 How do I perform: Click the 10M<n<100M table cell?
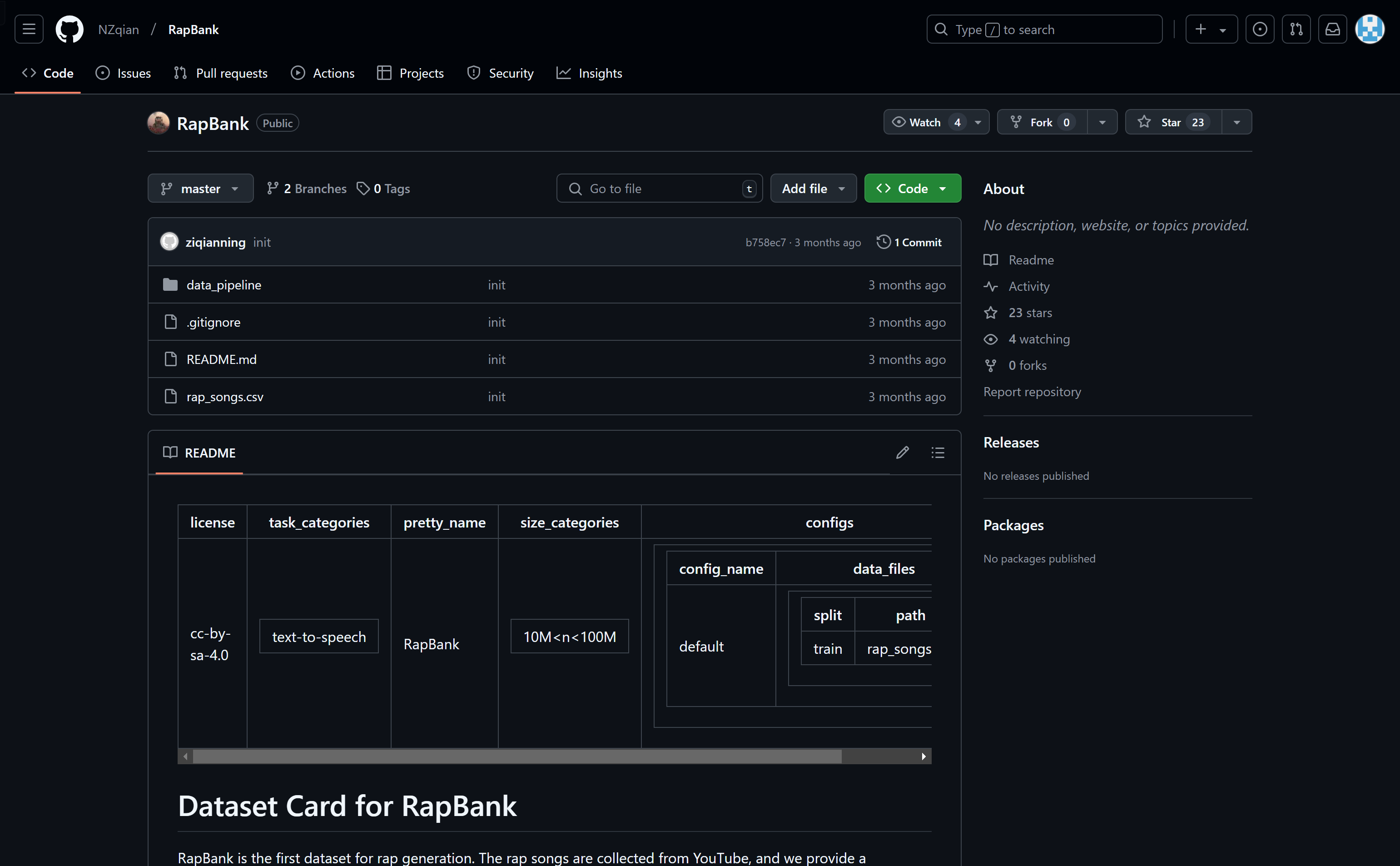[x=570, y=637]
